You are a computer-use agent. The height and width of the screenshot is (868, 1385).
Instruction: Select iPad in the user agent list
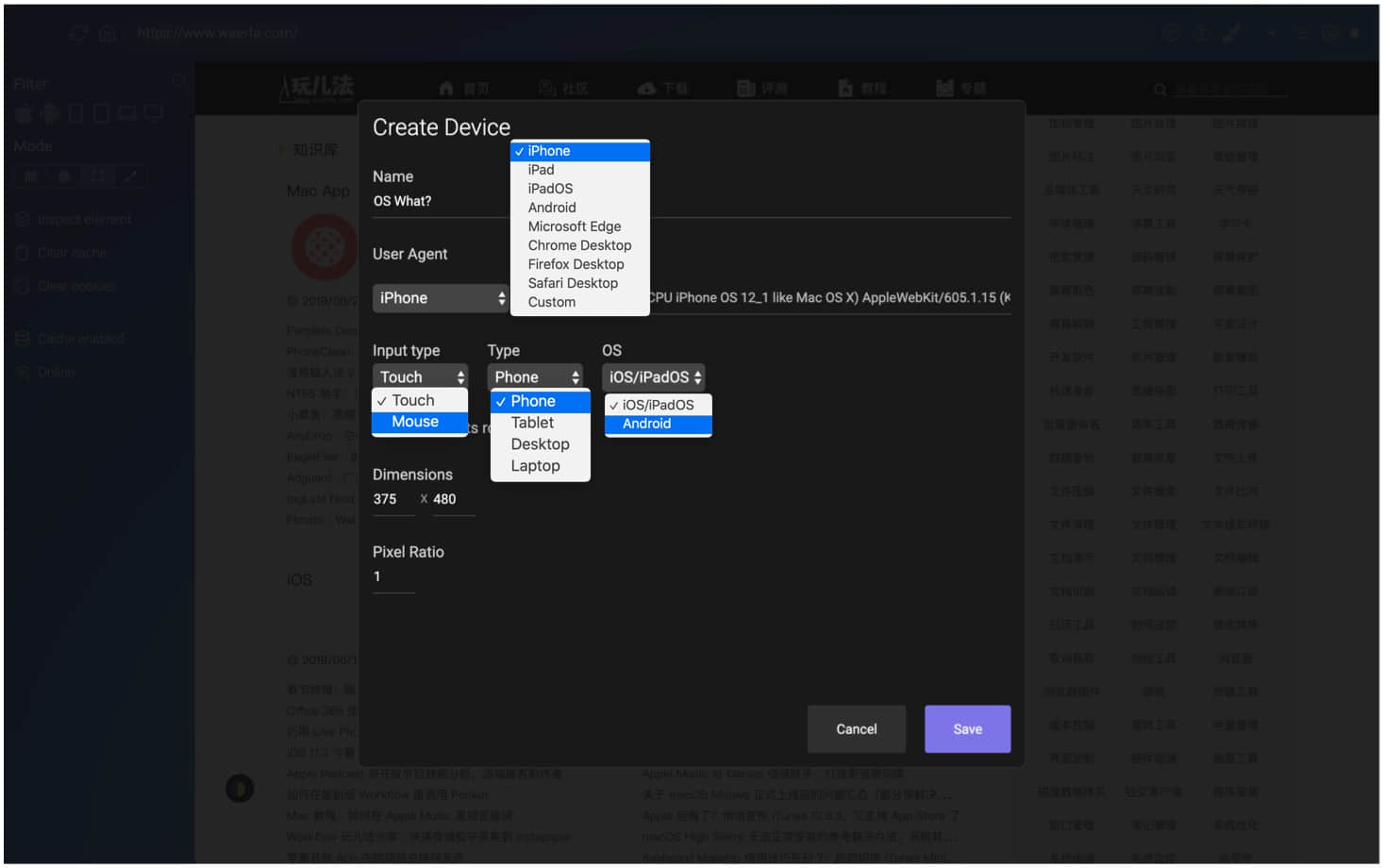tap(579, 170)
